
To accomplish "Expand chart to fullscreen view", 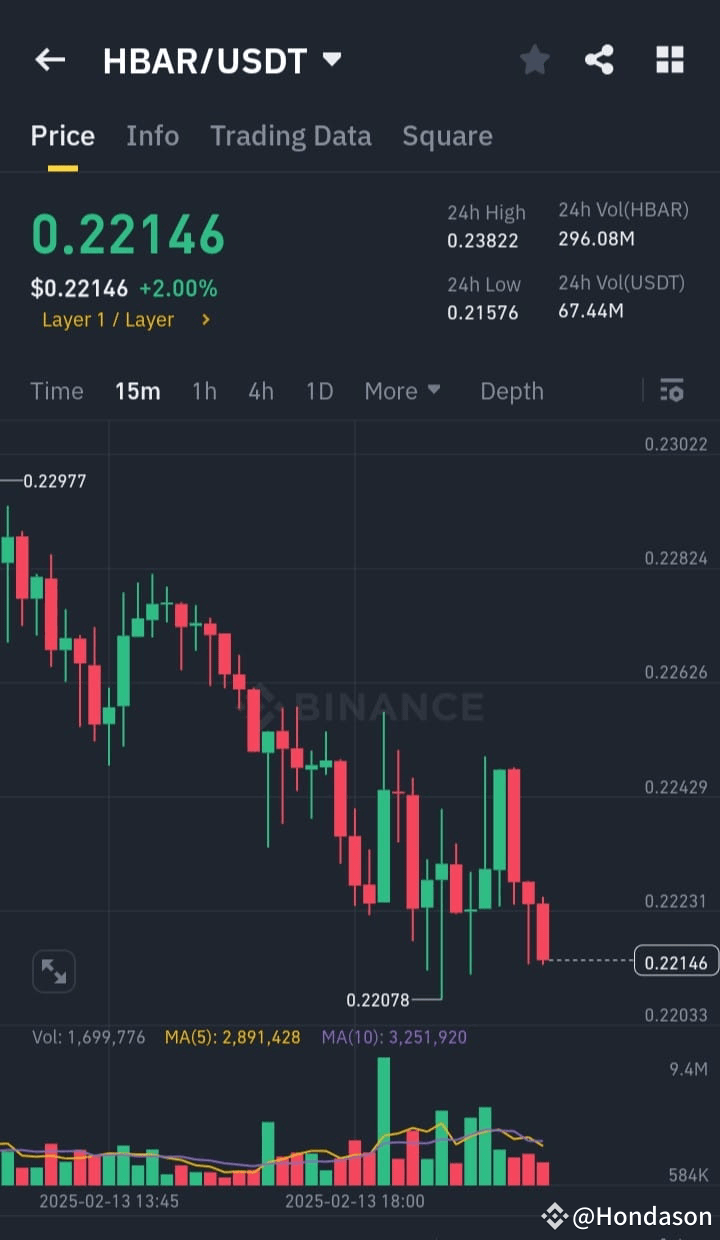I will click(53, 971).
